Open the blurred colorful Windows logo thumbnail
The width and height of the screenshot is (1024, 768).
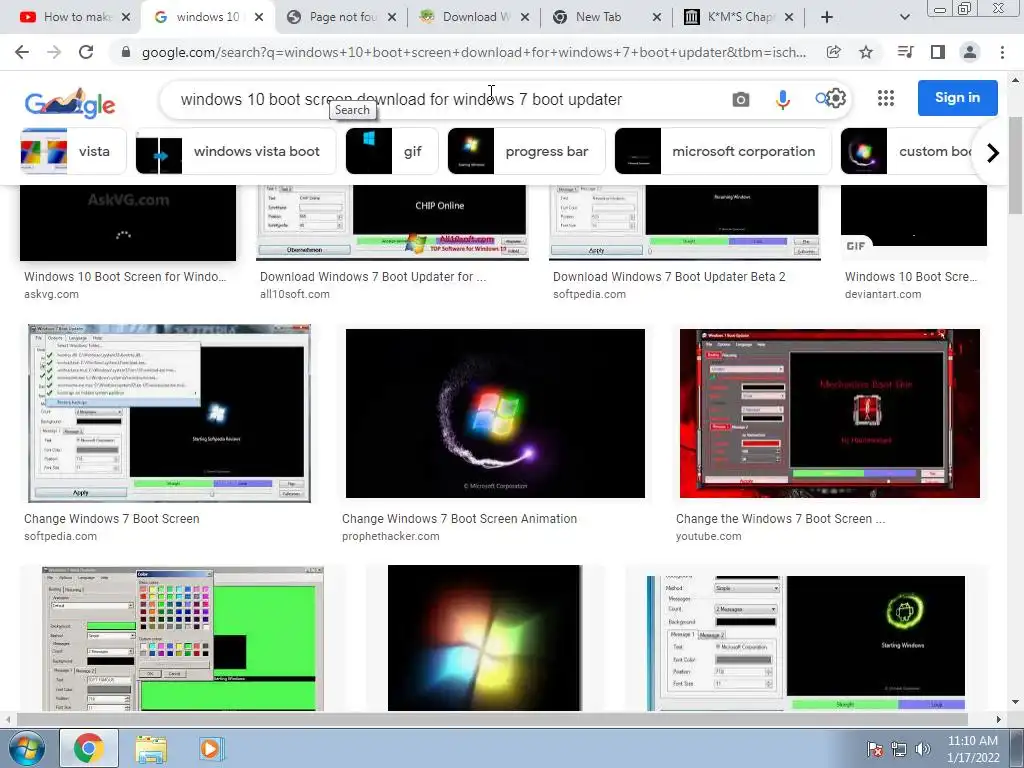[x=485, y=638]
